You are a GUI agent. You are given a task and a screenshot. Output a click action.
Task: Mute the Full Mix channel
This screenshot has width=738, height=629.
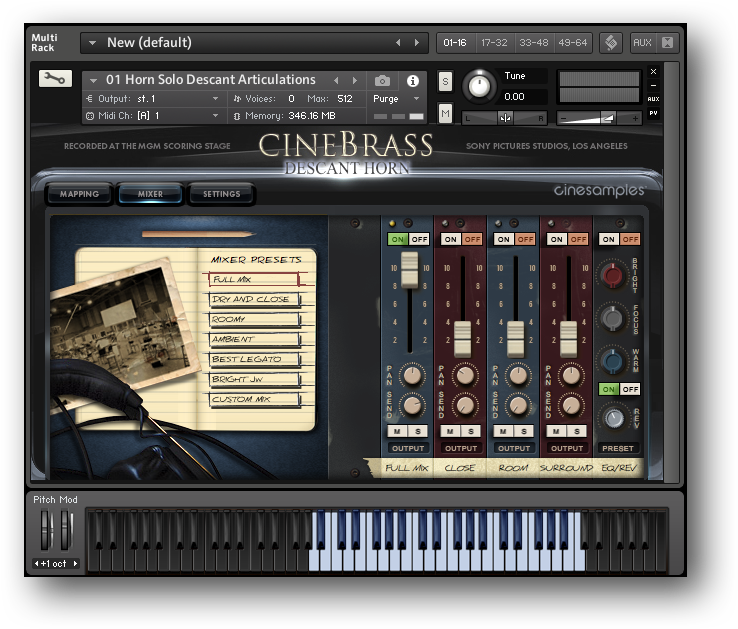397,431
